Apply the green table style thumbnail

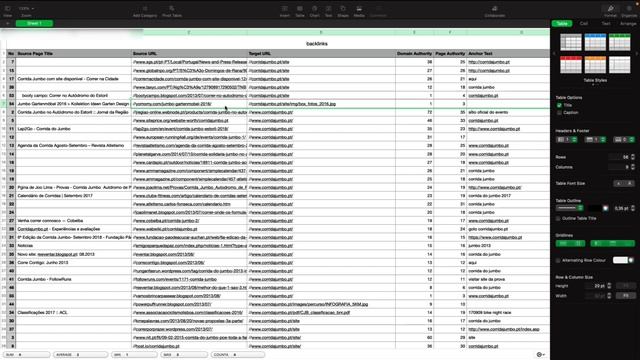pos(620,42)
